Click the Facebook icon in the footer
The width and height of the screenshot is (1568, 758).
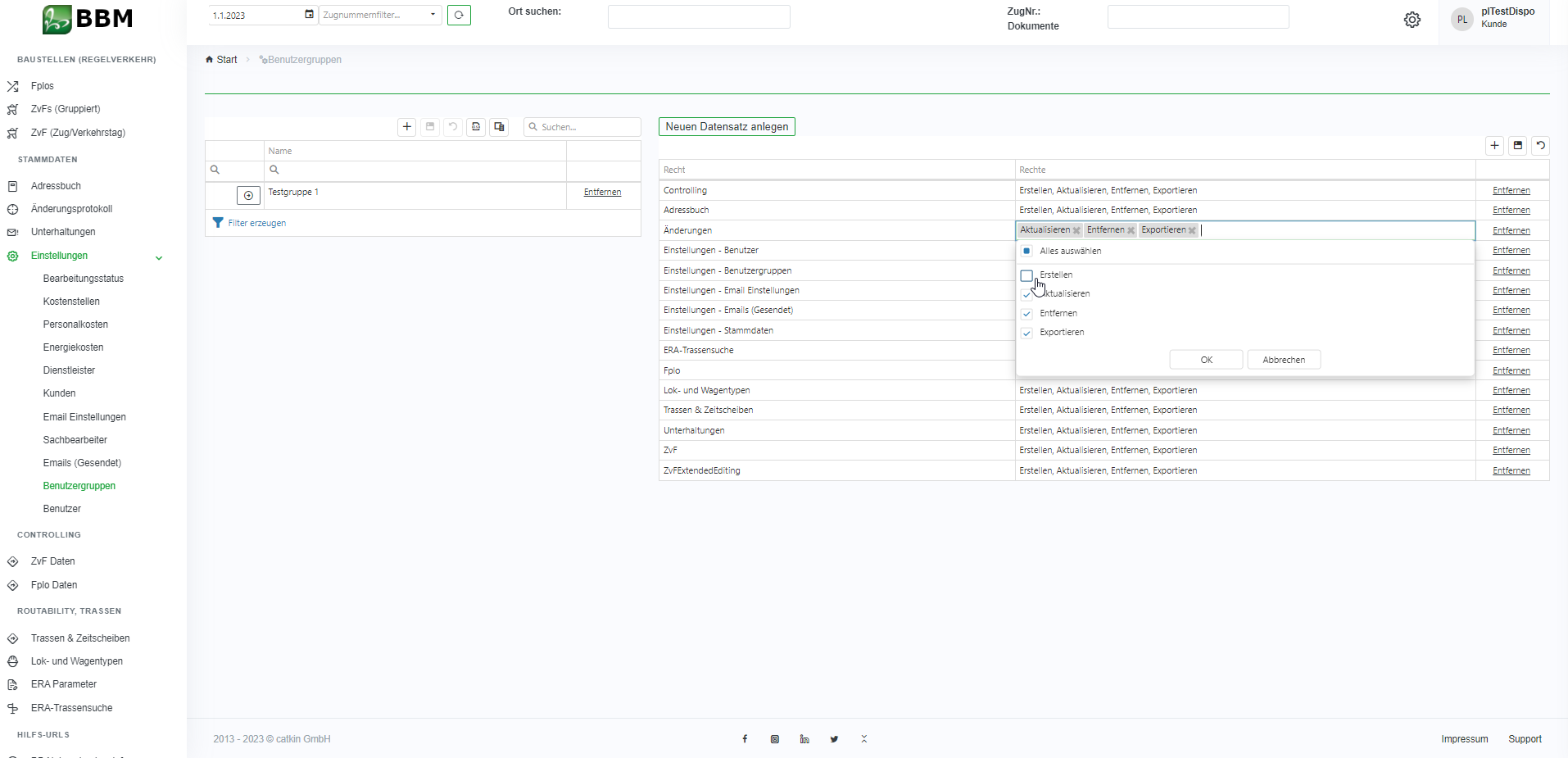coord(745,739)
